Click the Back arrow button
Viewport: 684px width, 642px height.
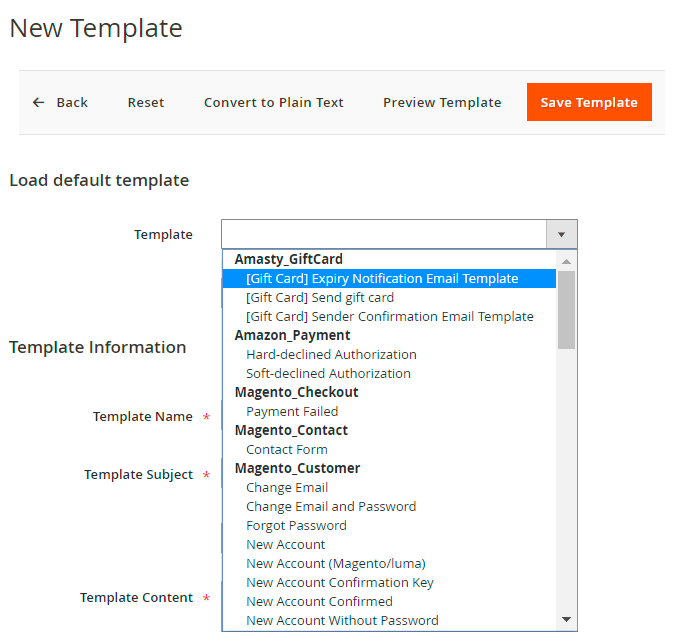[x=60, y=102]
